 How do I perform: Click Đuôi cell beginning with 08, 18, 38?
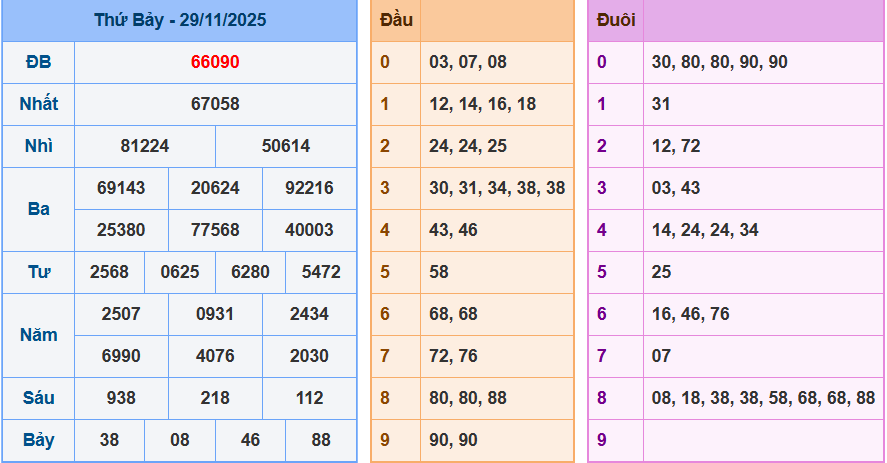pos(763,398)
